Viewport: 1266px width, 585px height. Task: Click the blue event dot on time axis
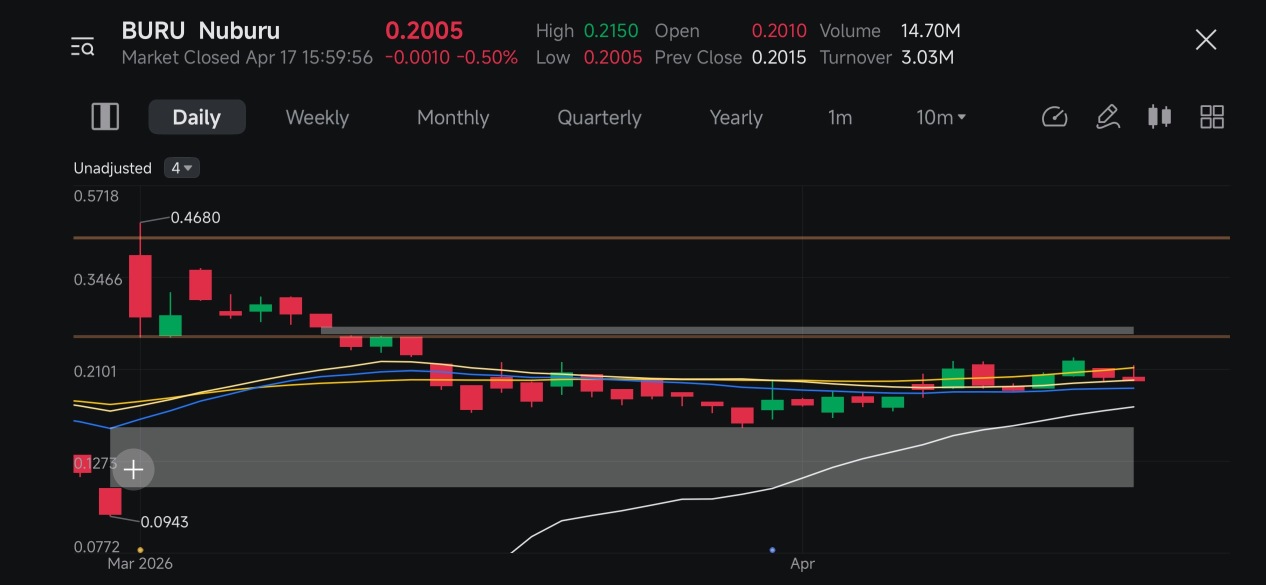click(773, 550)
